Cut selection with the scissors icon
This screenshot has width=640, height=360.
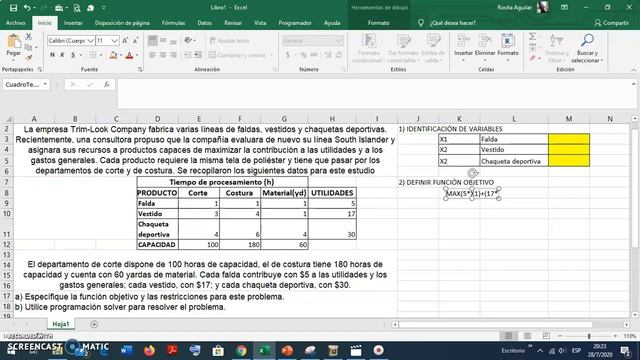[29, 37]
